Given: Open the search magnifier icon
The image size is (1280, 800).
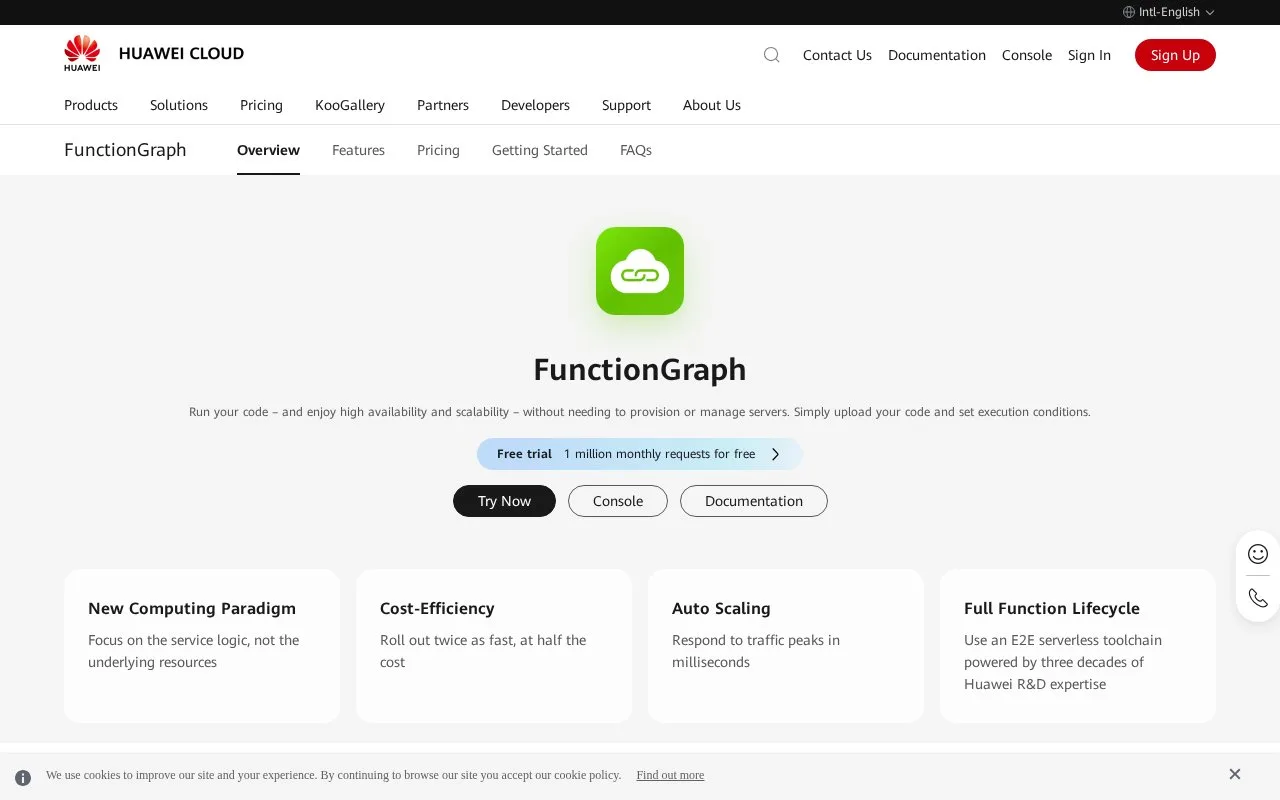Looking at the screenshot, I should 771,55.
